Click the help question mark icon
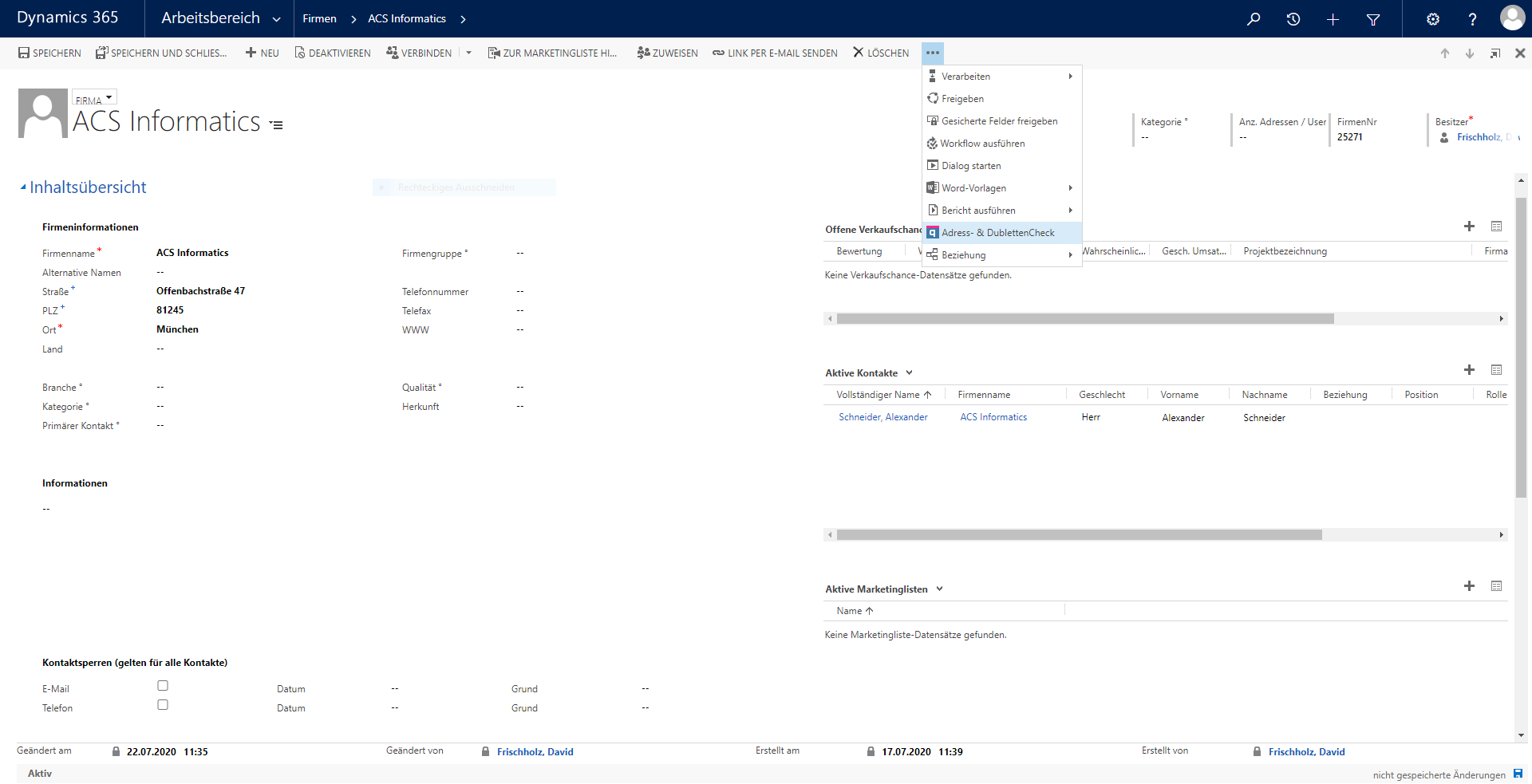Image resolution: width=1532 pixels, height=784 pixels. click(x=1472, y=19)
